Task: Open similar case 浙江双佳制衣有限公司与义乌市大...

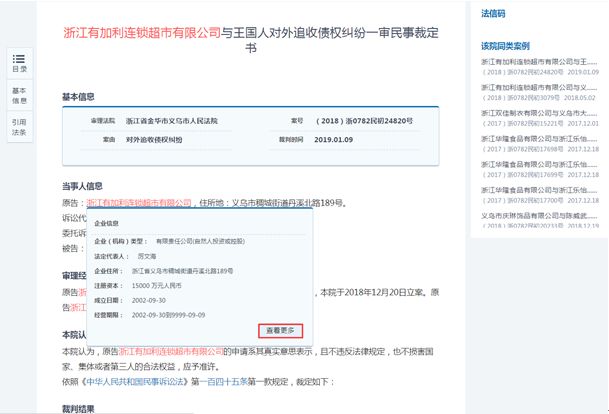Action: click(x=540, y=118)
